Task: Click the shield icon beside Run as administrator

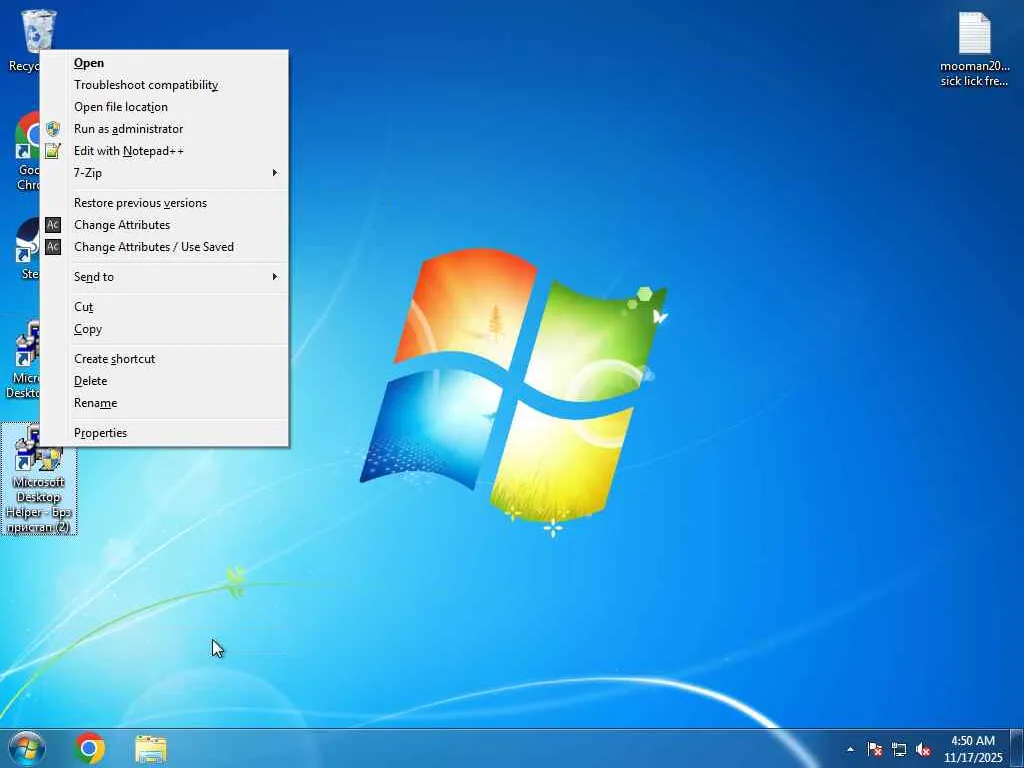Action: tap(53, 129)
